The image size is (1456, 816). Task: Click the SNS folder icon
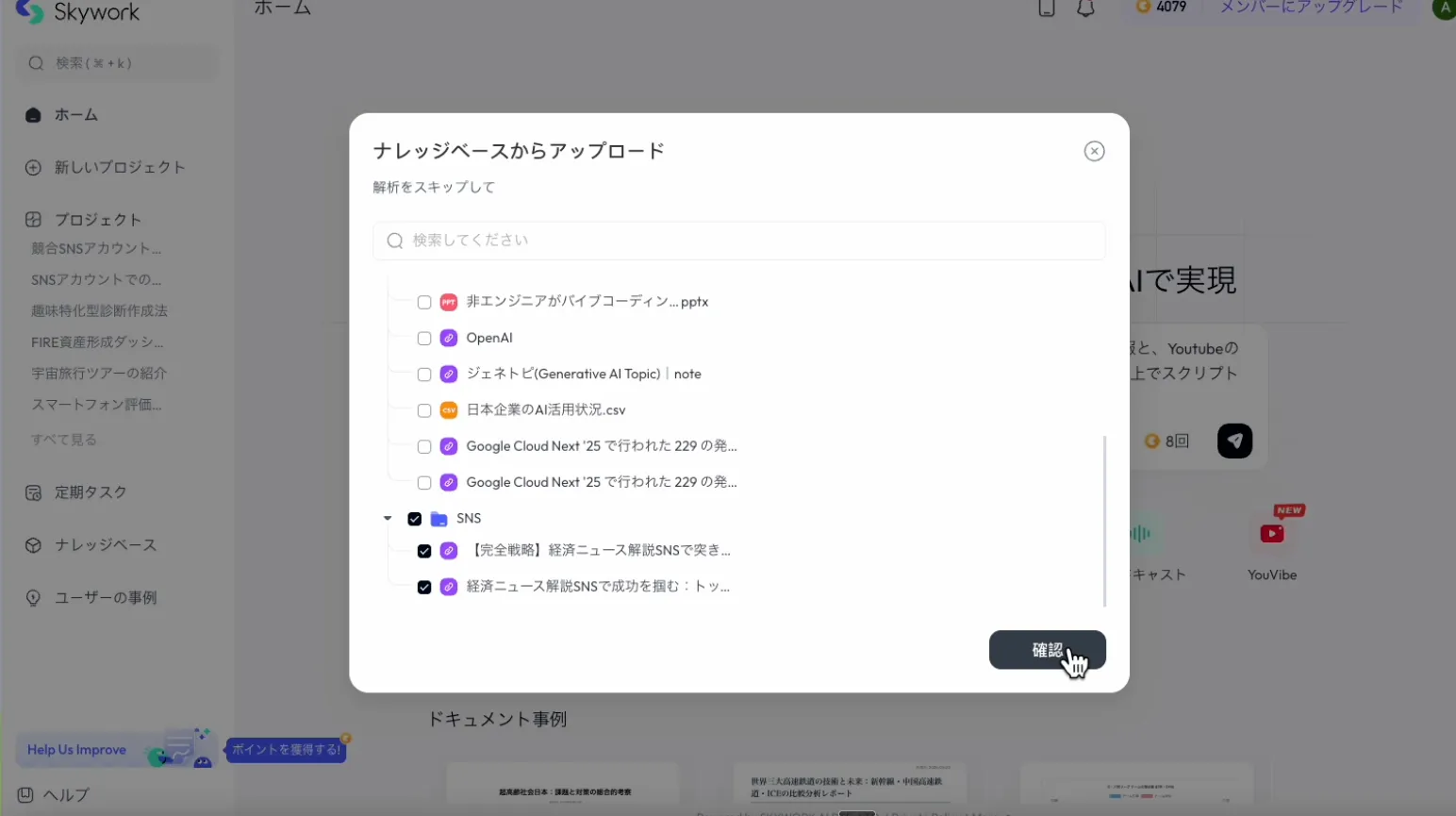coord(438,519)
